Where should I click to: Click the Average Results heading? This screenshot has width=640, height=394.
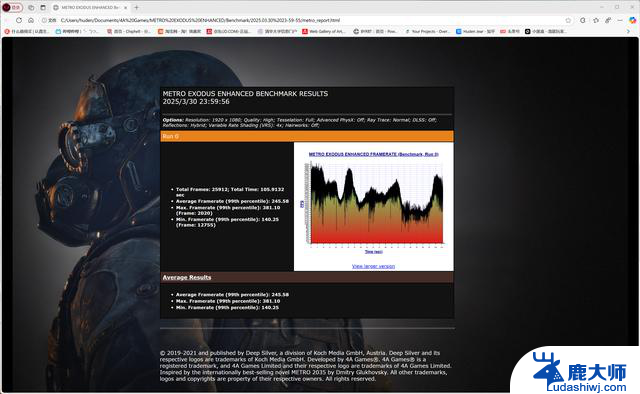click(x=187, y=278)
